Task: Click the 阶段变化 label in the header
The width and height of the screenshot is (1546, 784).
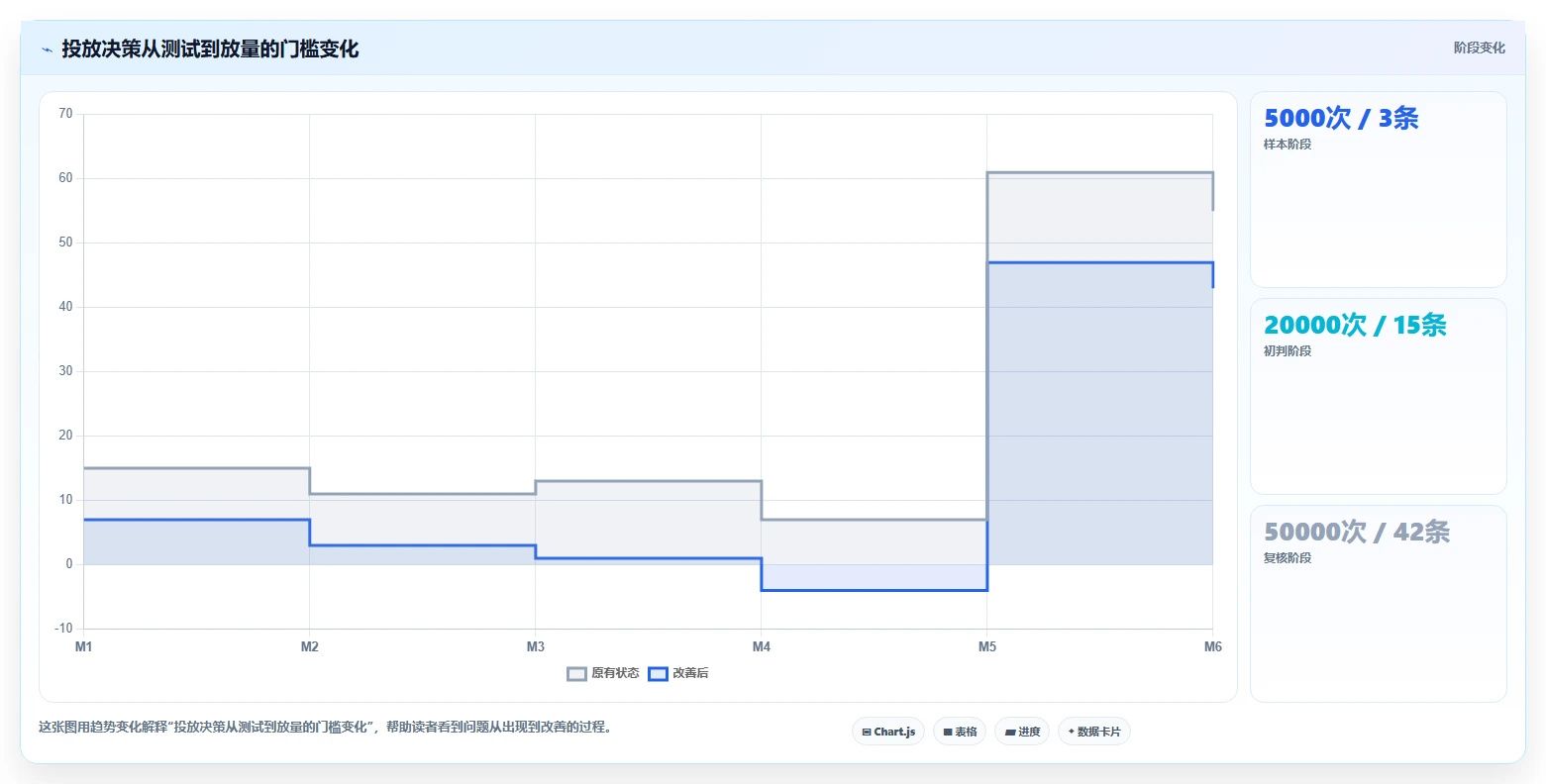Action: click(1480, 48)
